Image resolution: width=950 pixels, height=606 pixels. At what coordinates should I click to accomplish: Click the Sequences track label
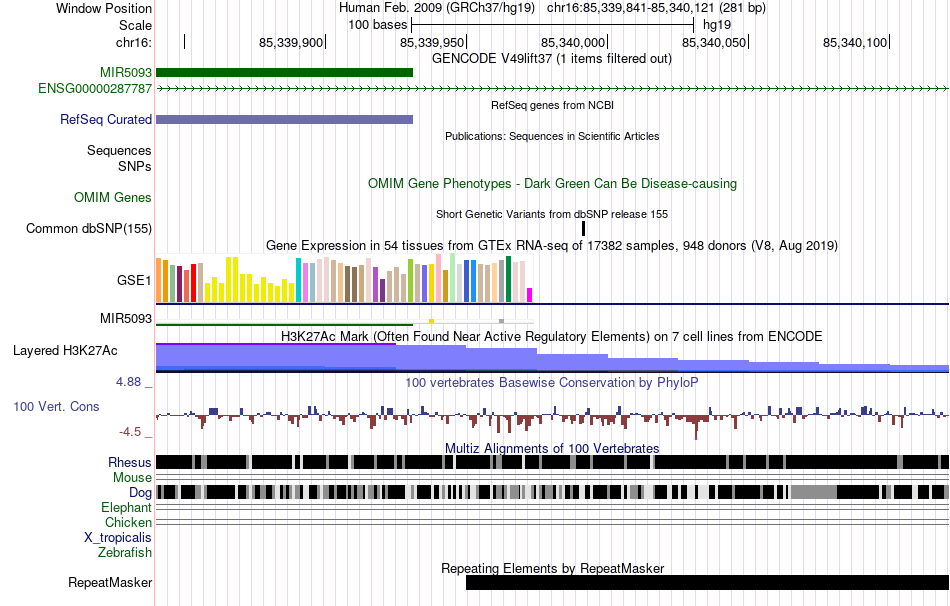[x=119, y=150]
